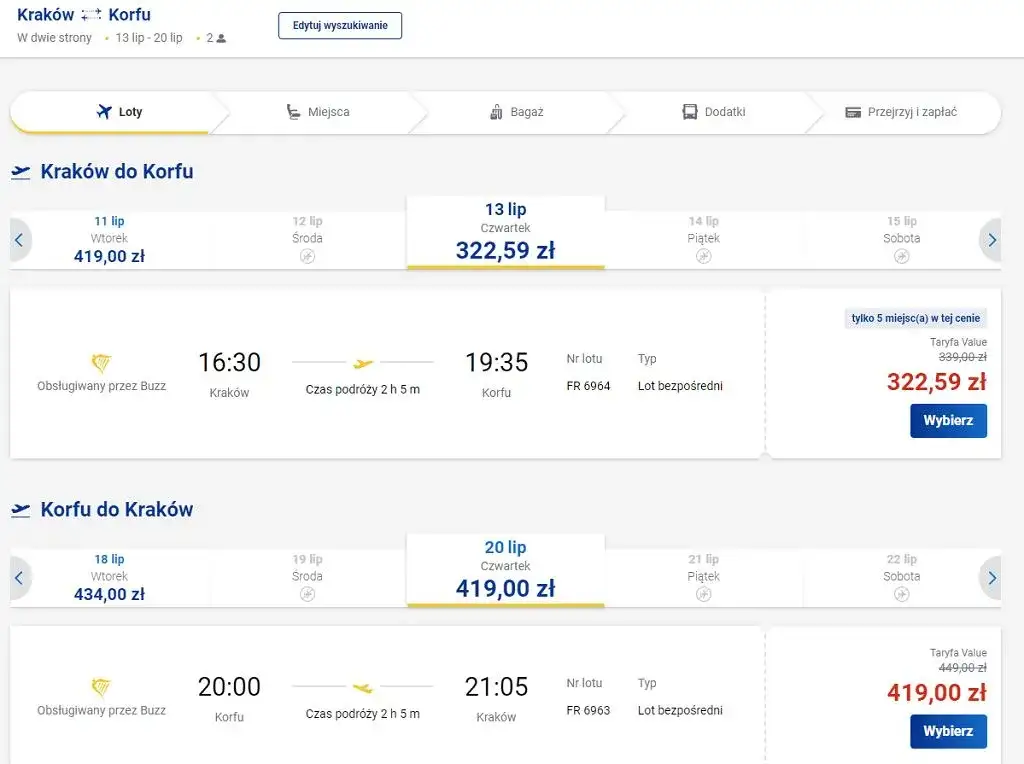The height and width of the screenshot is (764, 1024).
Task: Click the seat icon in Miejsca step
Action: [293, 112]
